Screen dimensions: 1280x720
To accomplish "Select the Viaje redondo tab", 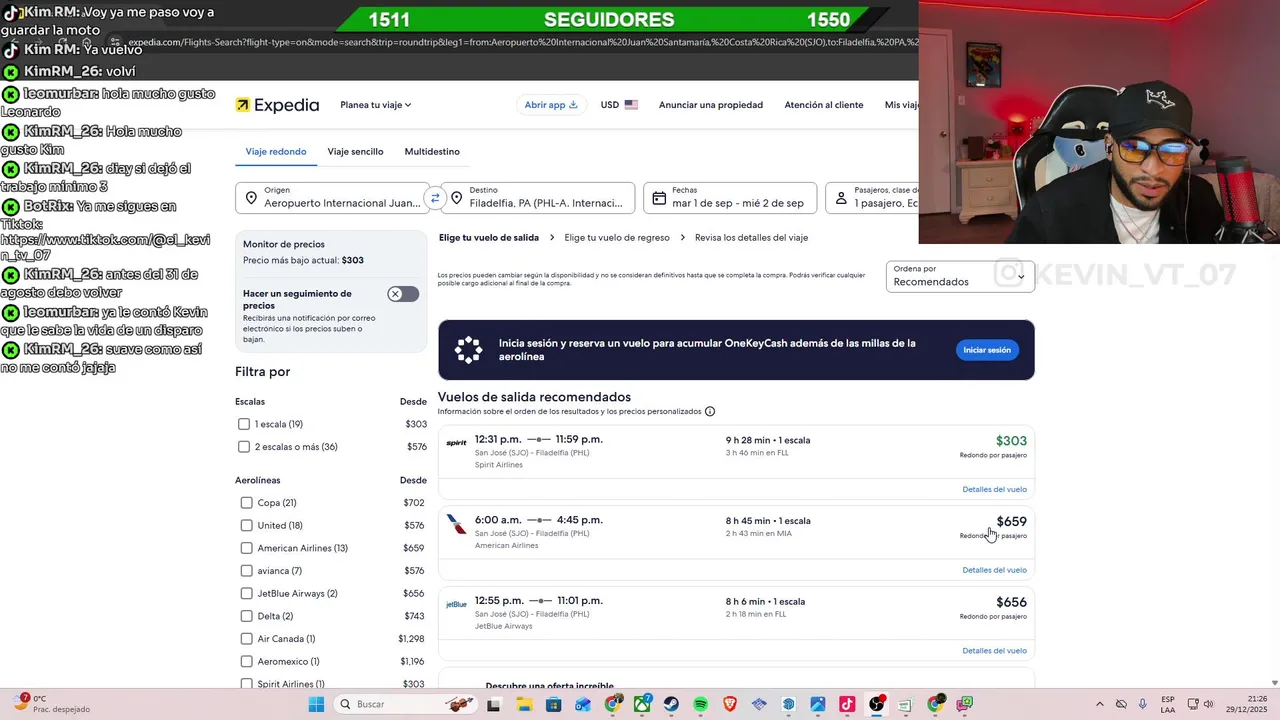I will (x=276, y=152).
